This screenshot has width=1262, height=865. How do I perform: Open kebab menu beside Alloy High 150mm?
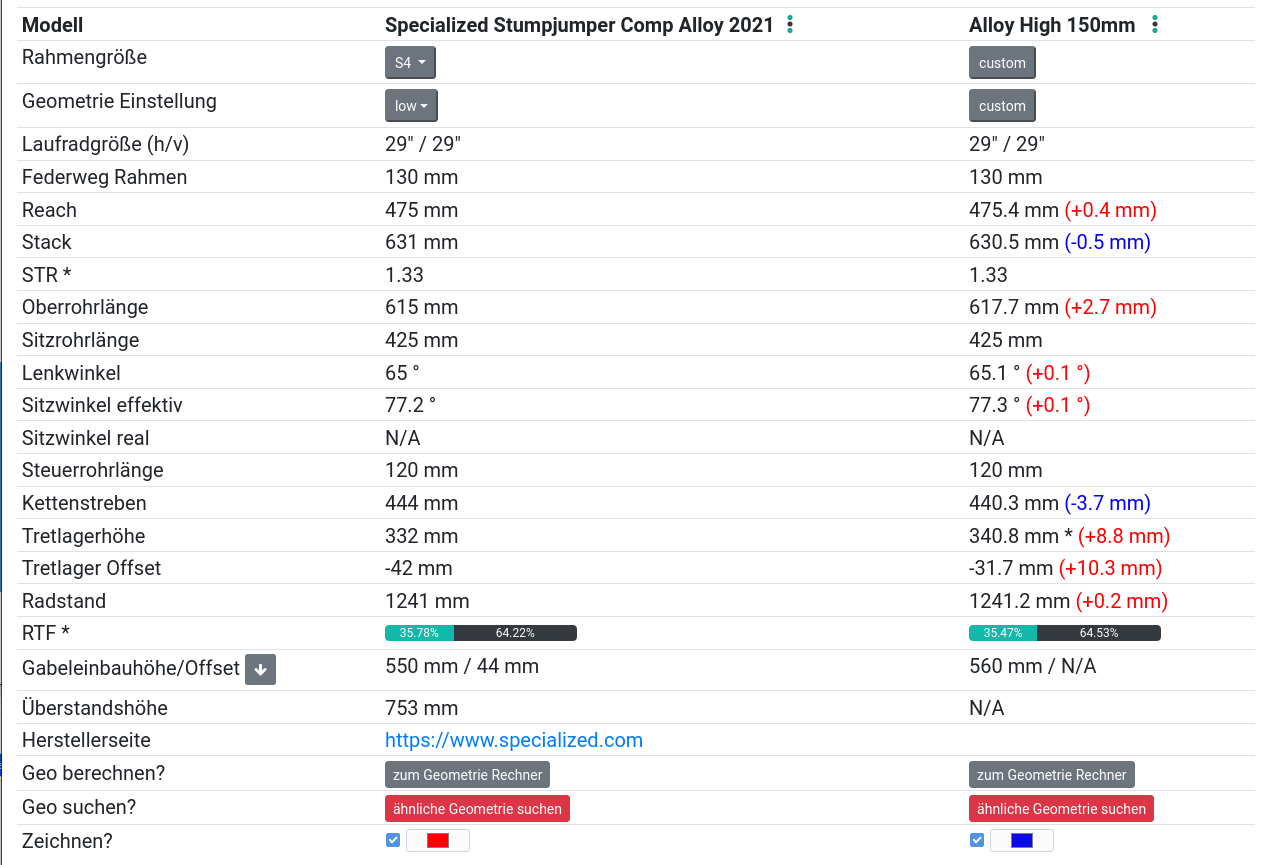pos(1155,25)
